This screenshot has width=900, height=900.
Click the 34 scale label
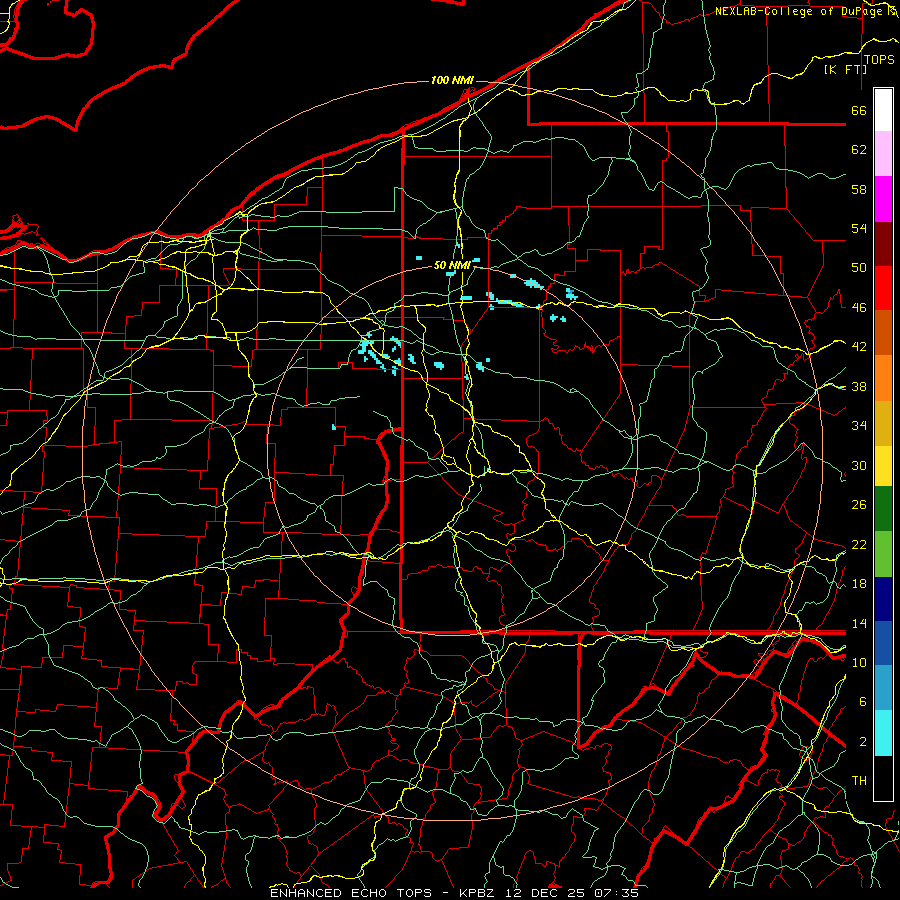pyautogui.click(x=859, y=426)
